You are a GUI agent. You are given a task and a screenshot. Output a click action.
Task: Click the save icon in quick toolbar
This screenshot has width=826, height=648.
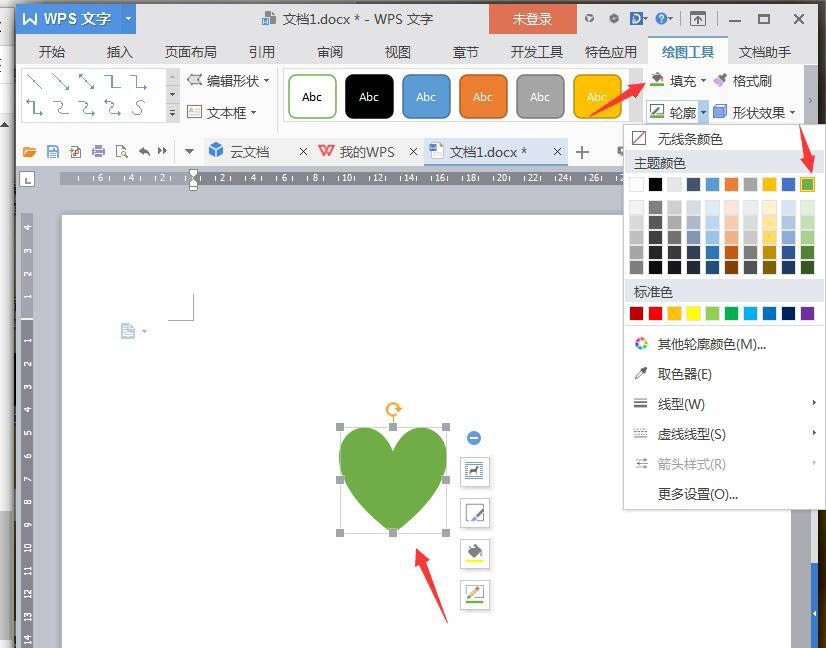52,152
